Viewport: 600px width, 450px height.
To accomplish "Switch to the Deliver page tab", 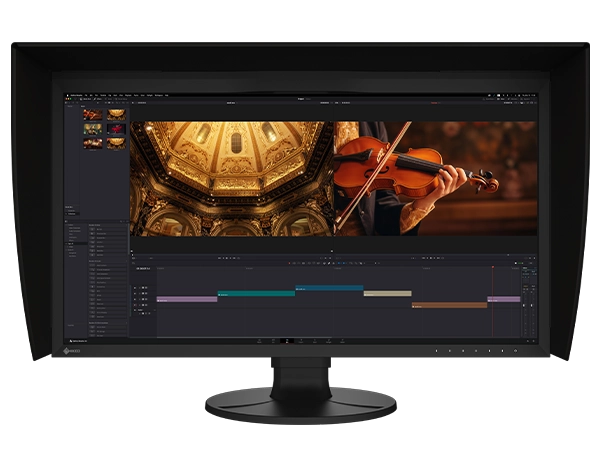I will [342, 341].
